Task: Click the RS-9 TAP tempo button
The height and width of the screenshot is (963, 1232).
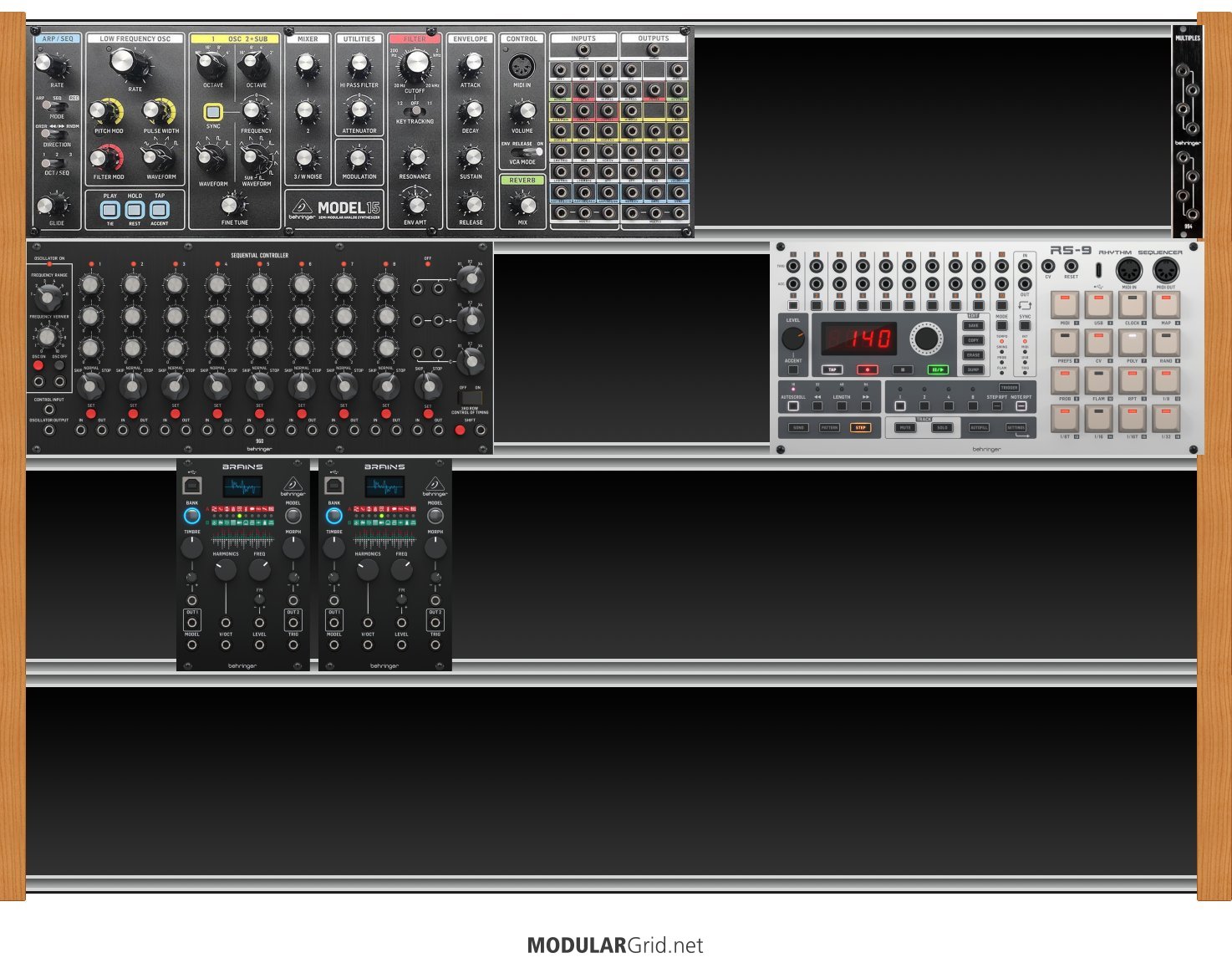Action: pos(832,369)
